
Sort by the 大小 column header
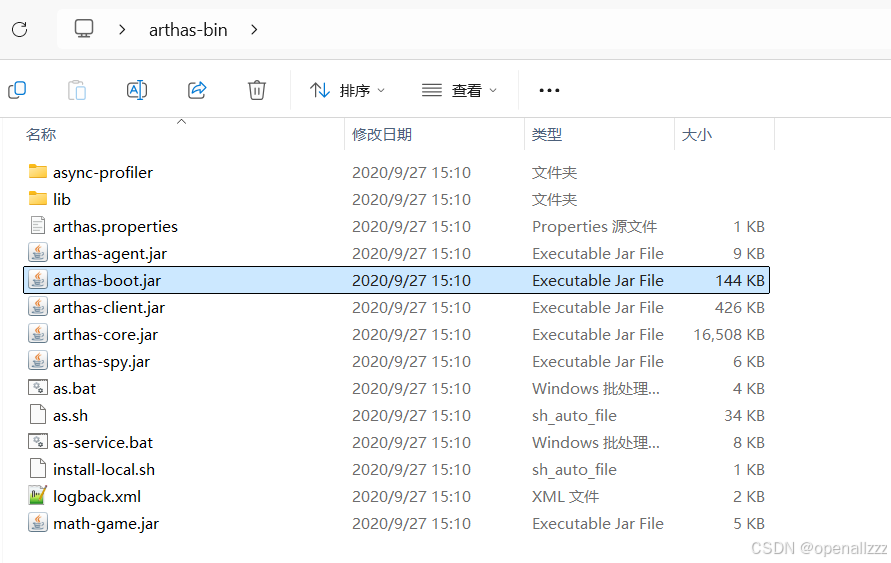(x=697, y=135)
